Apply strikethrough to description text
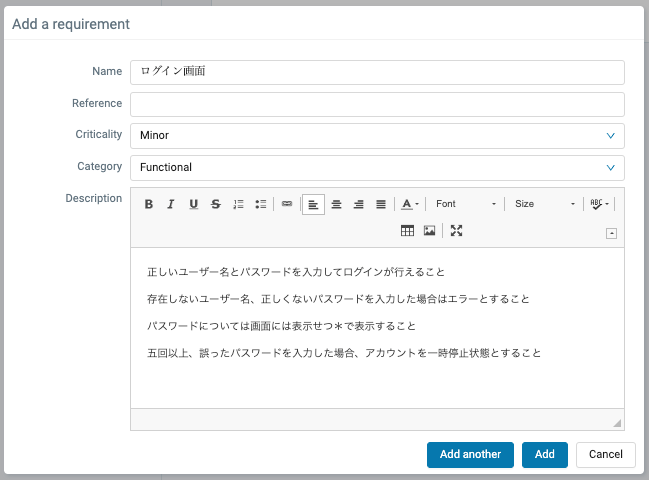The image size is (649, 480). coord(216,204)
